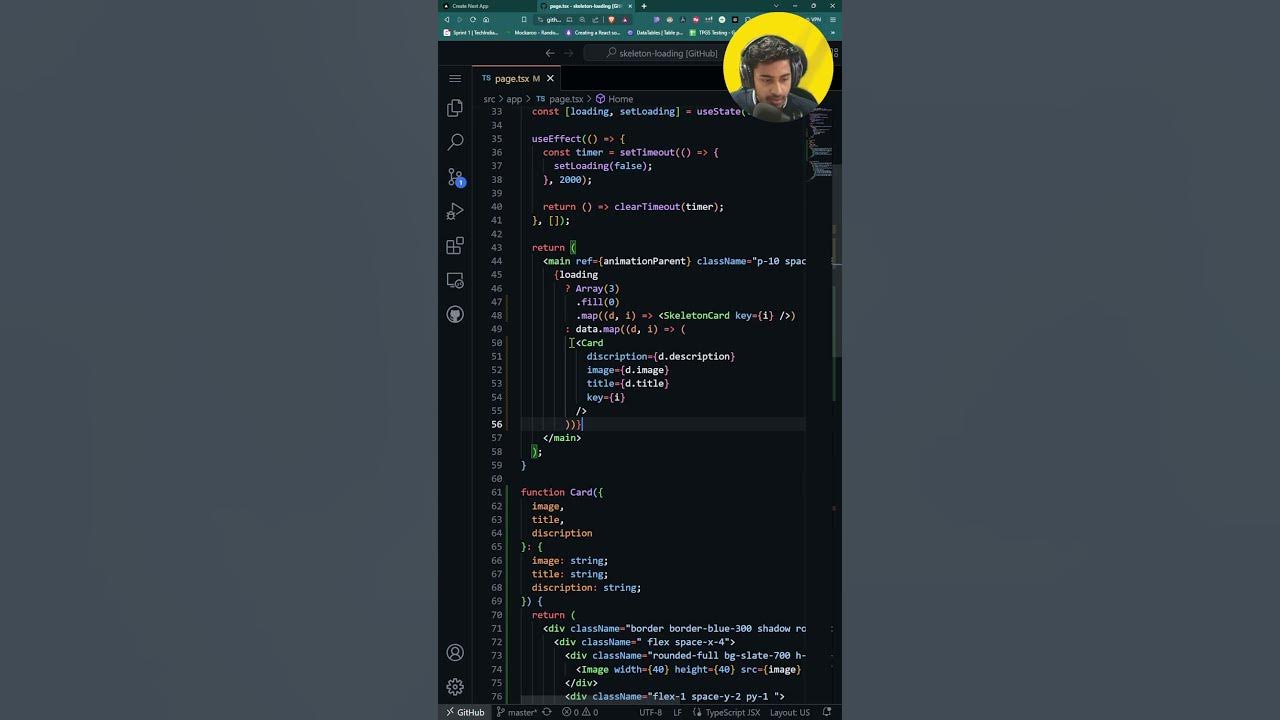Click the master branch in status bar
Screen dimensions: 1280x720
pyautogui.click(x=517, y=712)
